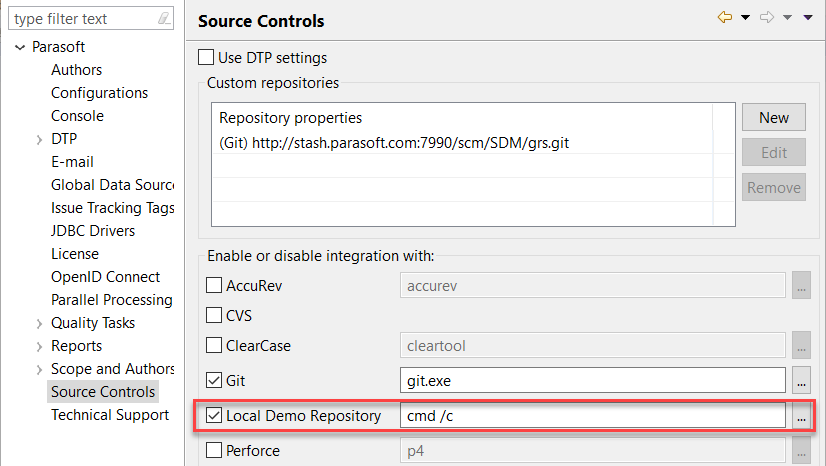This screenshot has width=826, height=466.
Task: Select the License tree item
Action: click(x=75, y=254)
